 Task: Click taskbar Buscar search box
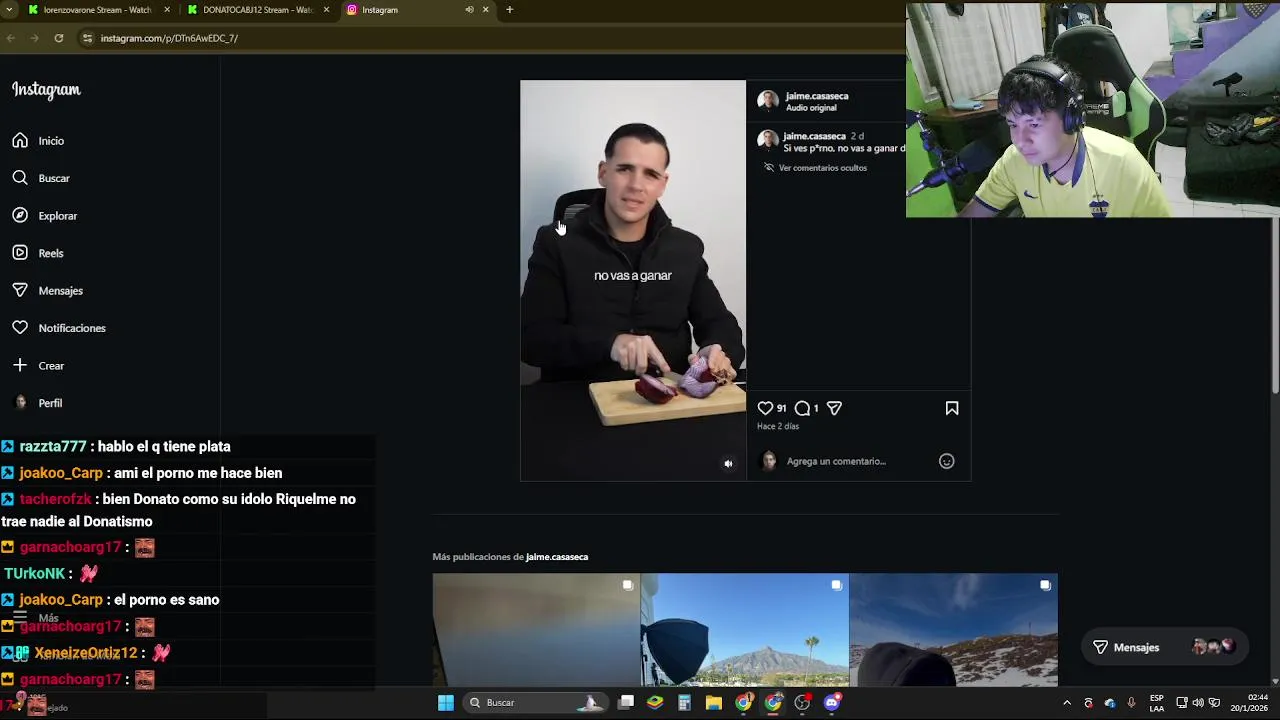click(535, 703)
